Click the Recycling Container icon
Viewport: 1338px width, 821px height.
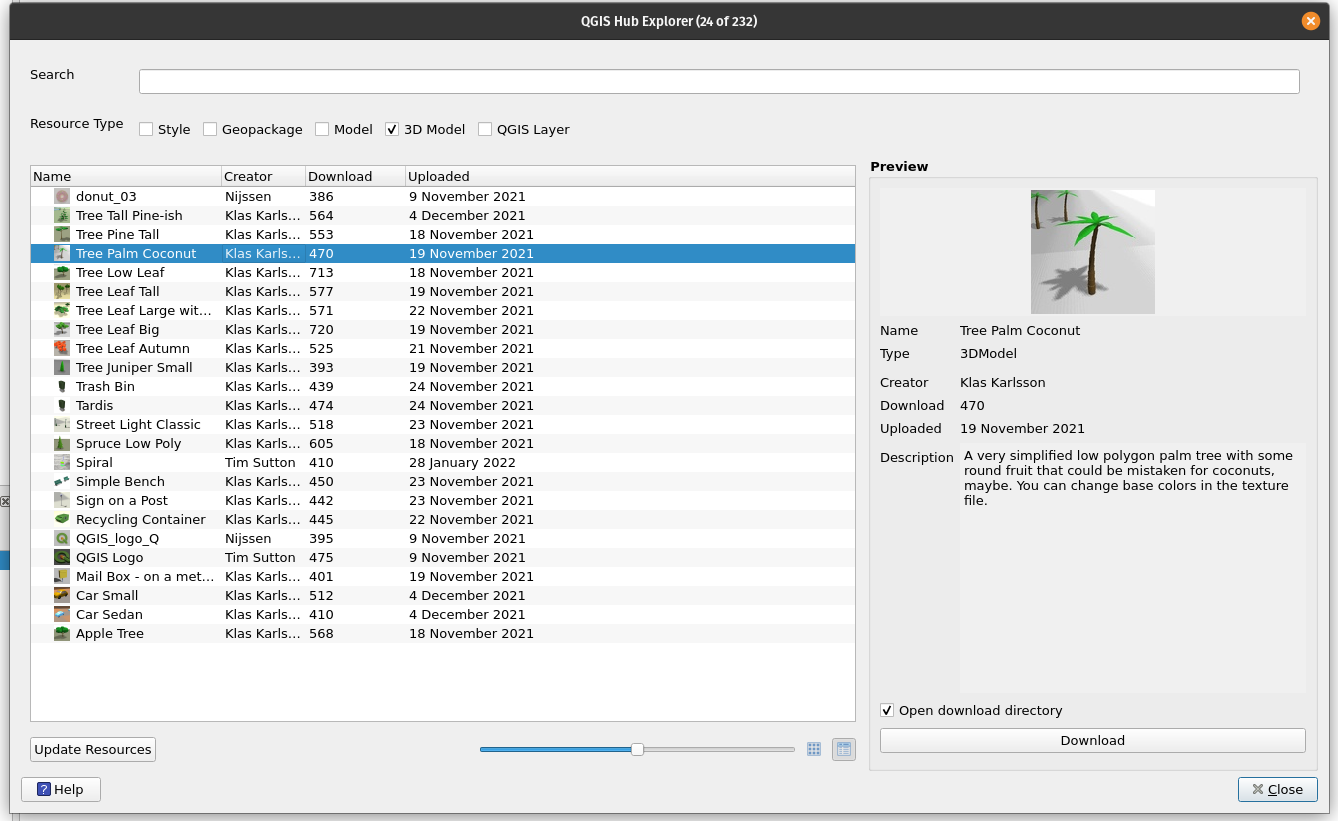pyautogui.click(x=62, y=520)
